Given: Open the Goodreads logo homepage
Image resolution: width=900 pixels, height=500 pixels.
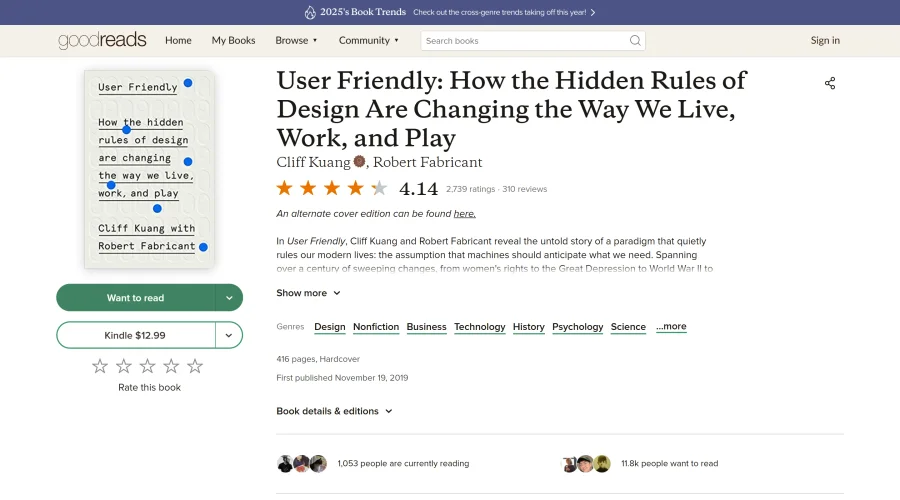Looking at the screenshot, I should pos(102,40).
